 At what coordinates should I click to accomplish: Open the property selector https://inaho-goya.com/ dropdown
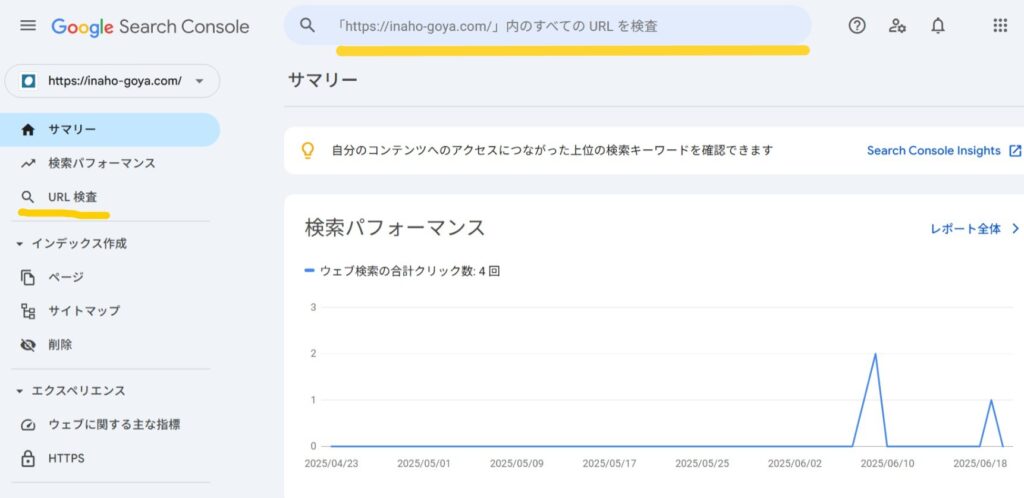[112, 81]
